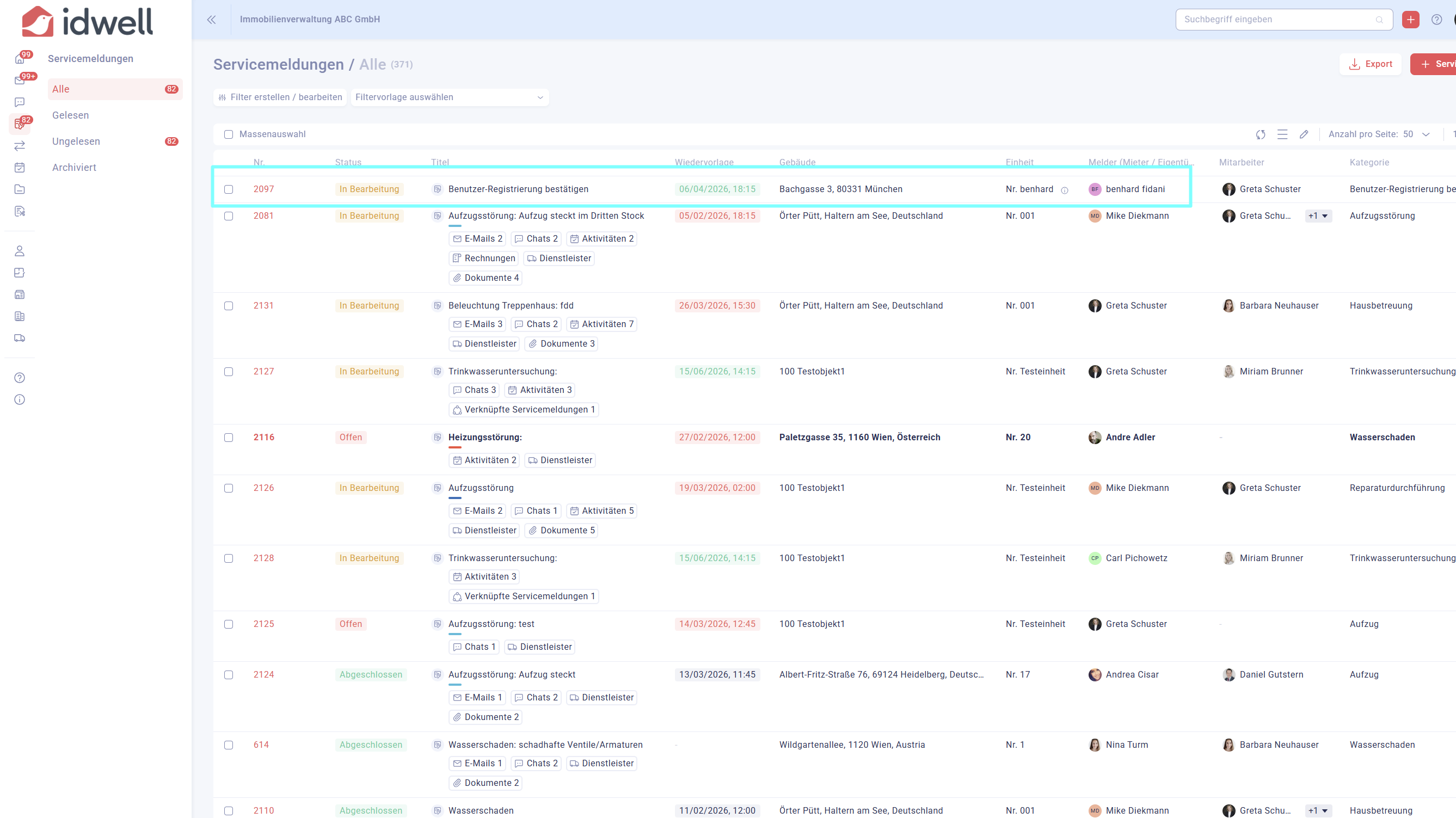Open the Archiviert menu item
1456x818 pixels.
(x=74, y=167)
